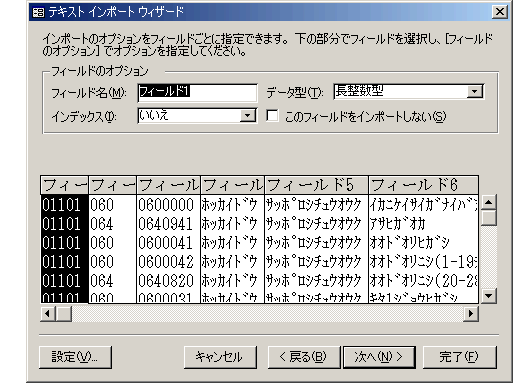Screen dimensions: 513x383
Task: Click the キャンセル button
Action: (220, 357)
